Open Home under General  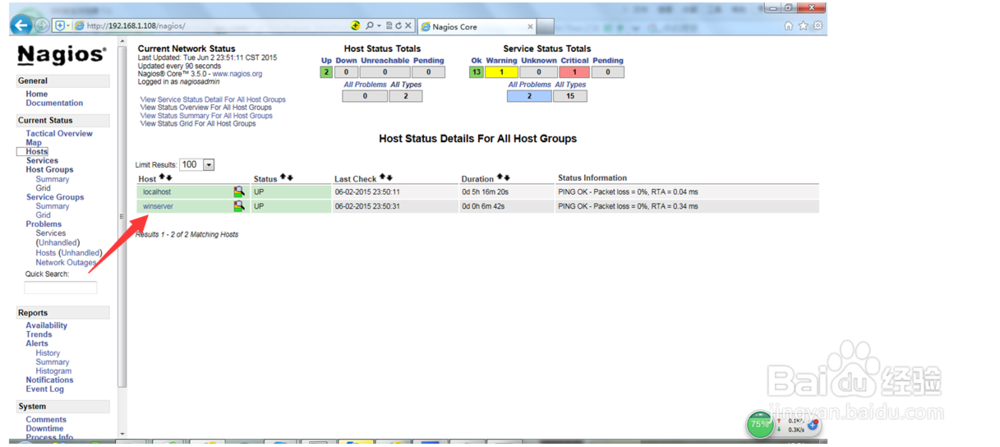point(36,94)
